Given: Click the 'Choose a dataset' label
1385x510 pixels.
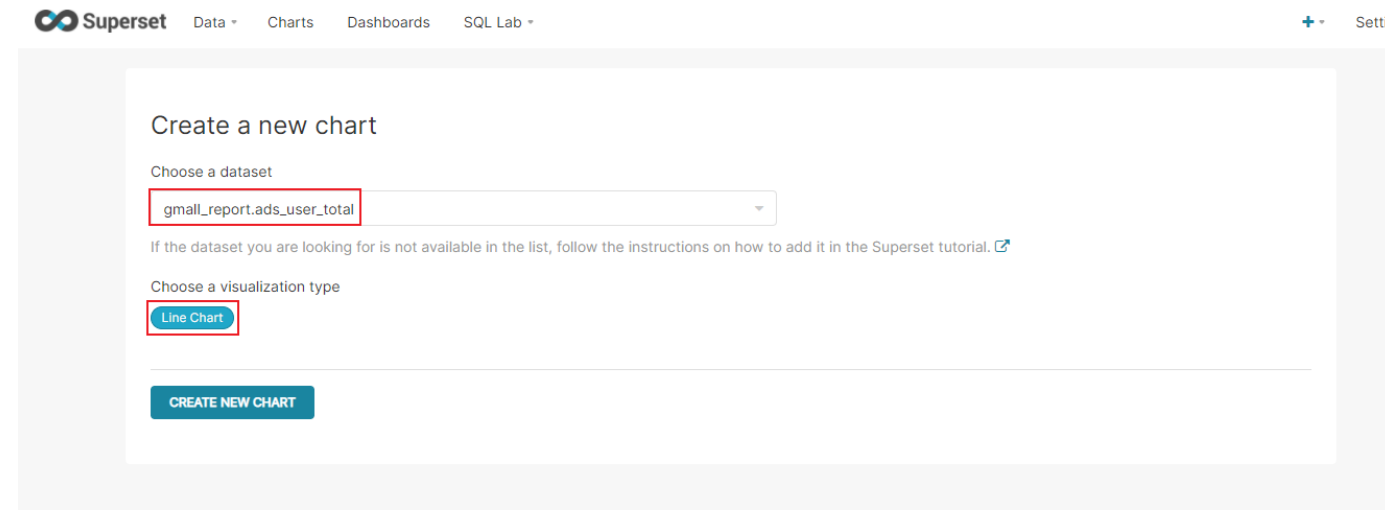Looking at the screenshot, I should click(x=211, y=172).
